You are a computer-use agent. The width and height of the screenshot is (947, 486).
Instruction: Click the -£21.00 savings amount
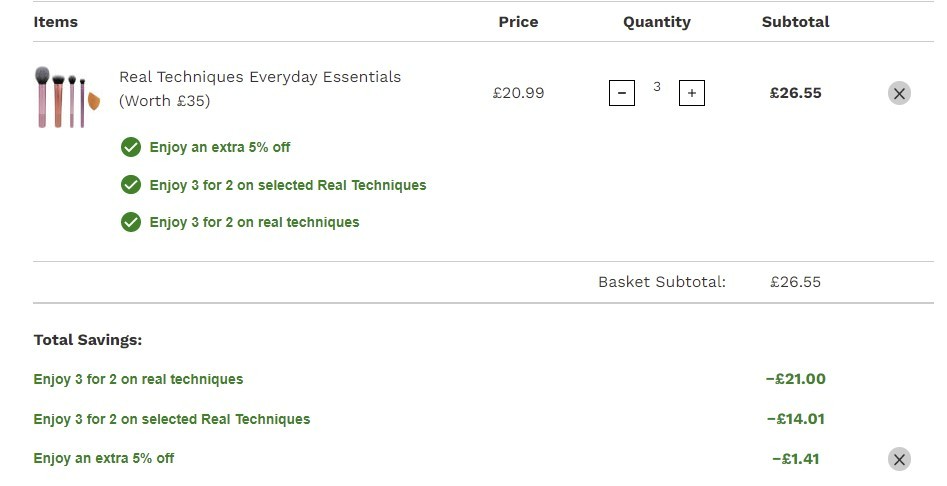tap(795, 379)
